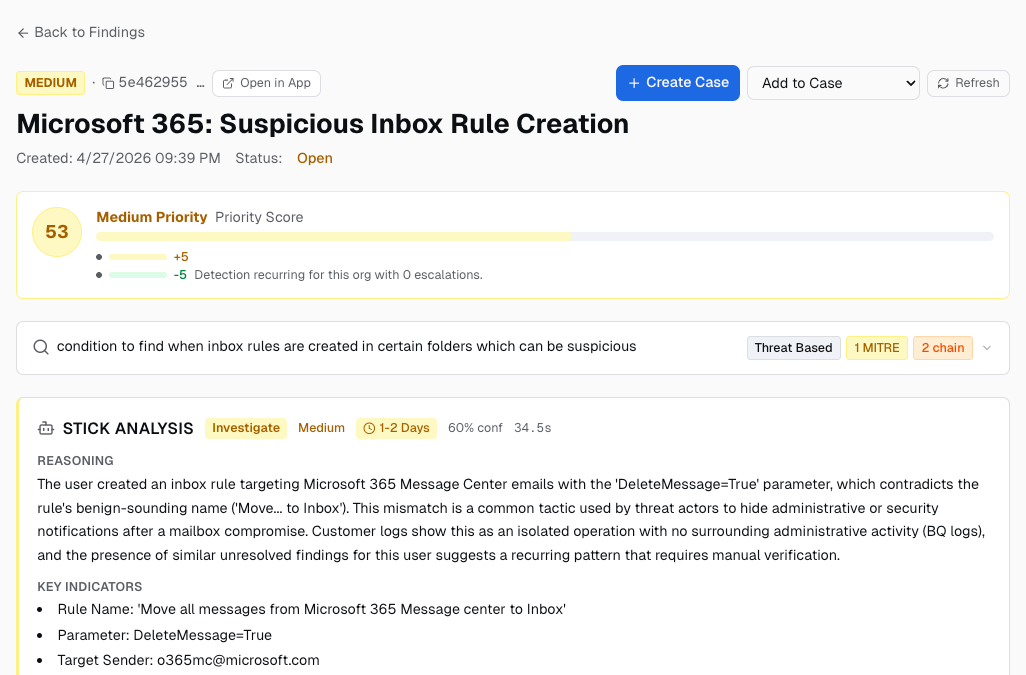Click the 1-2 Days timeframe badge
Viewport: 1026px width, 675px height.
397,428
